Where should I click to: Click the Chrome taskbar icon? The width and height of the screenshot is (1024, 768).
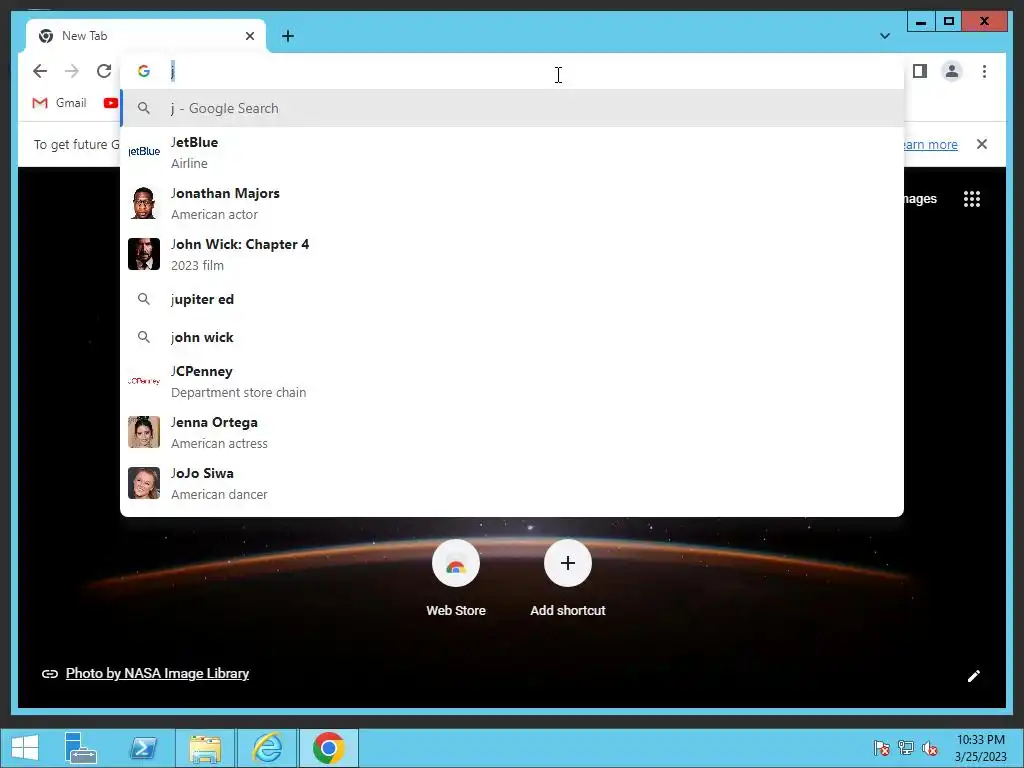(328, 748)
